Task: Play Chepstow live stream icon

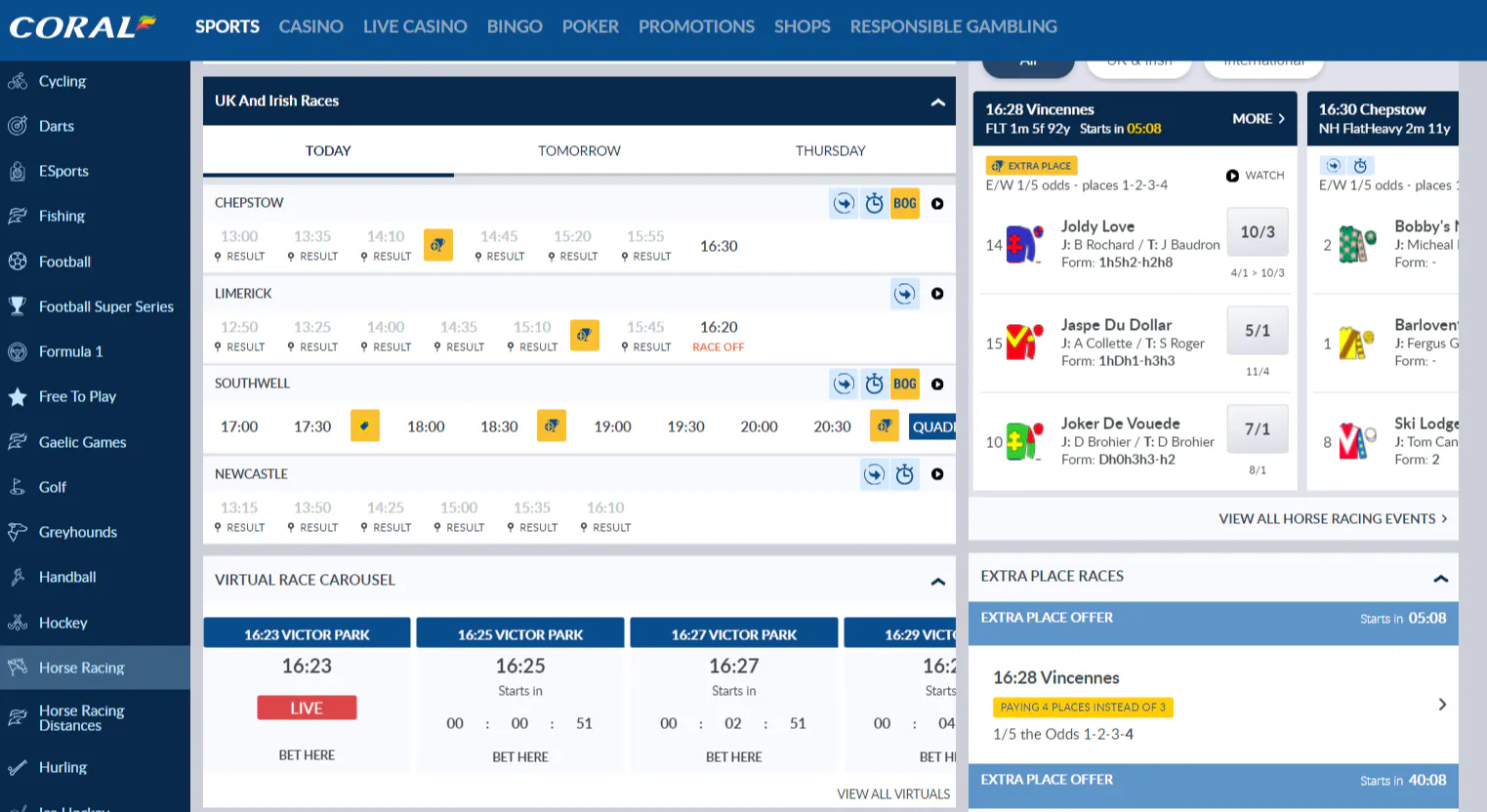Action: pyautogui.click(x=937, y=204)
